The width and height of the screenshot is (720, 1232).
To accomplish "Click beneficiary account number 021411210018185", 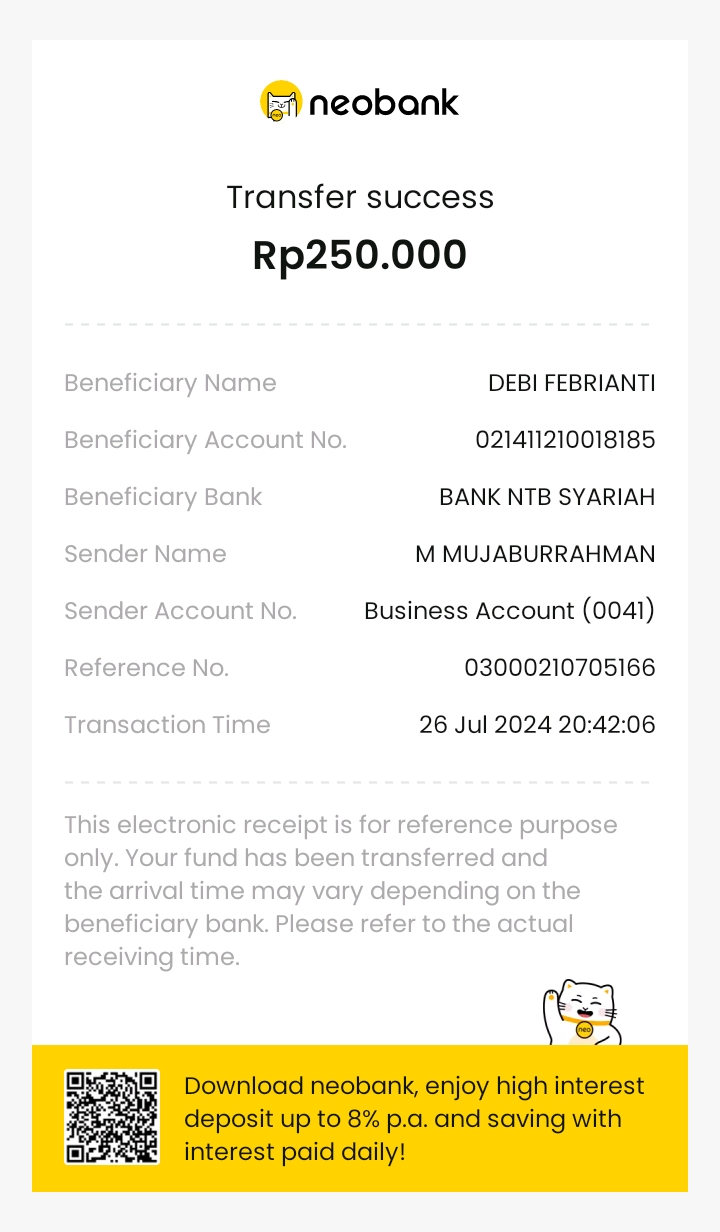I will click(x=565, y=440).
